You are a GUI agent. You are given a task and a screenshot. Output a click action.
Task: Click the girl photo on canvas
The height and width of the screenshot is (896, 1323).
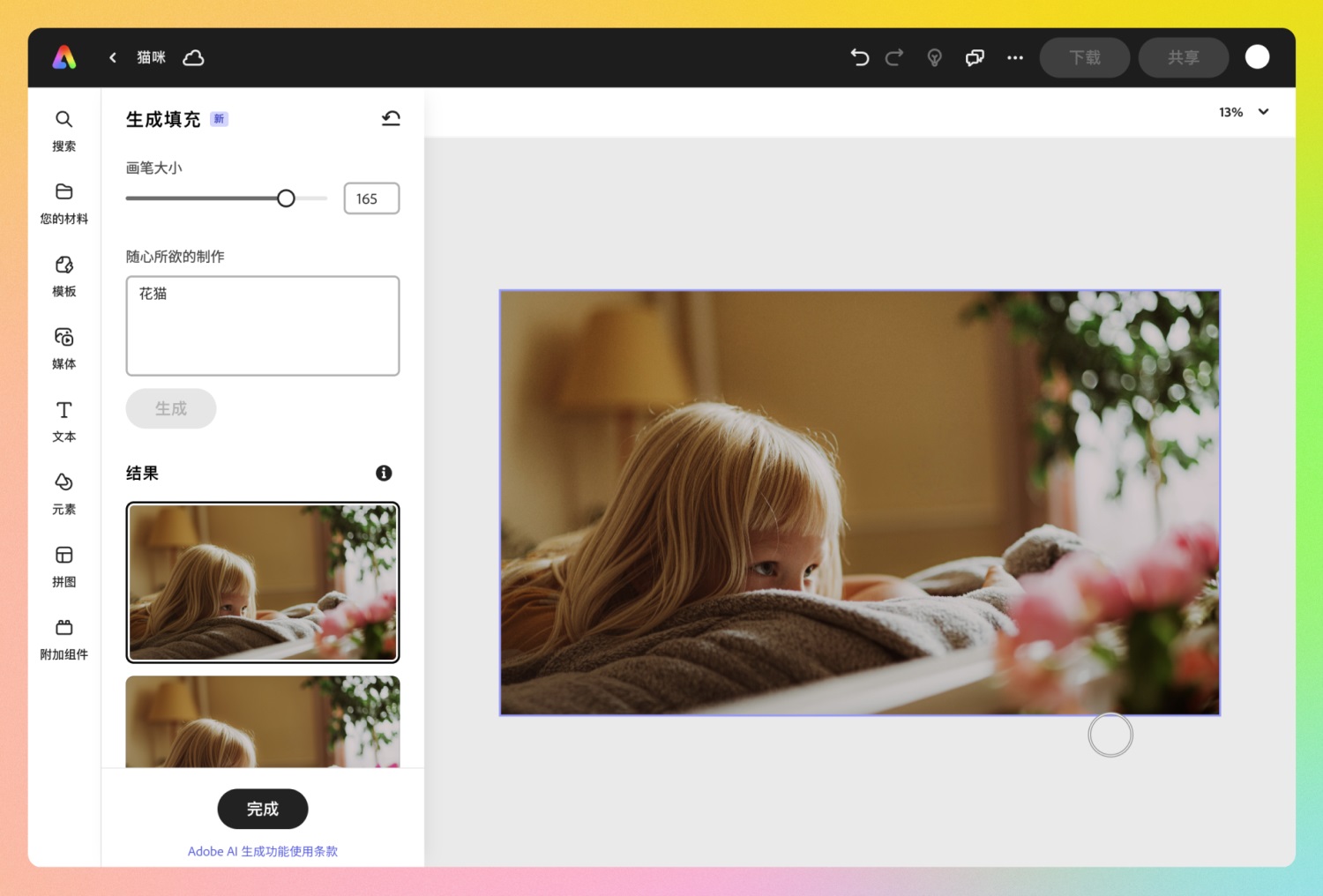pos(860,503)
